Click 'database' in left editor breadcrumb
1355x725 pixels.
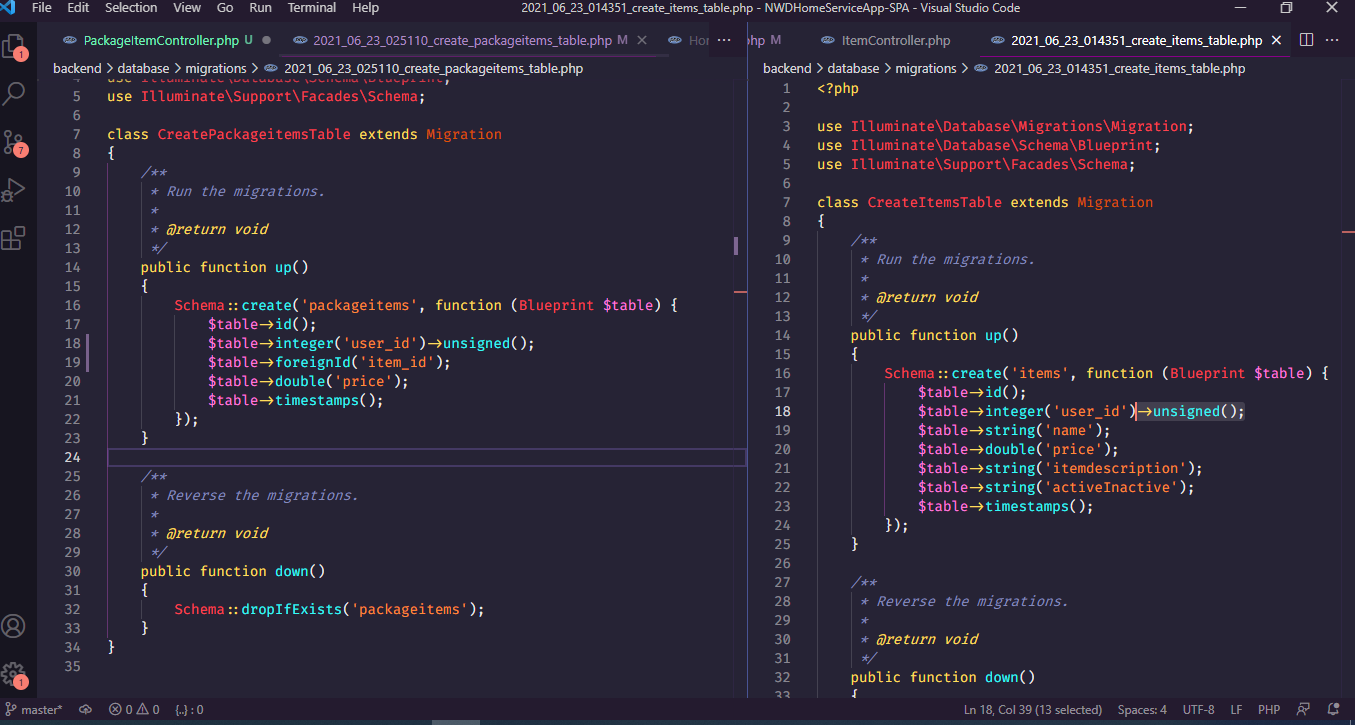click(143, 69)
